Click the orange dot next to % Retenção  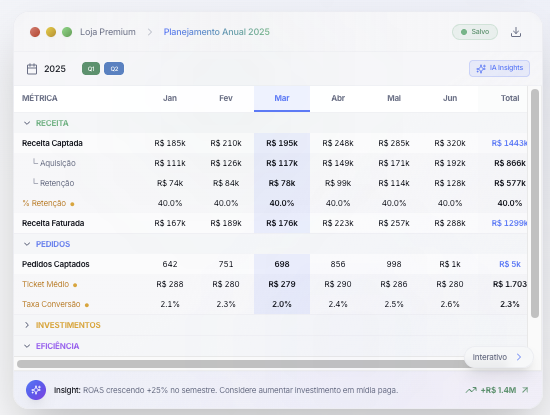point(72,204)
